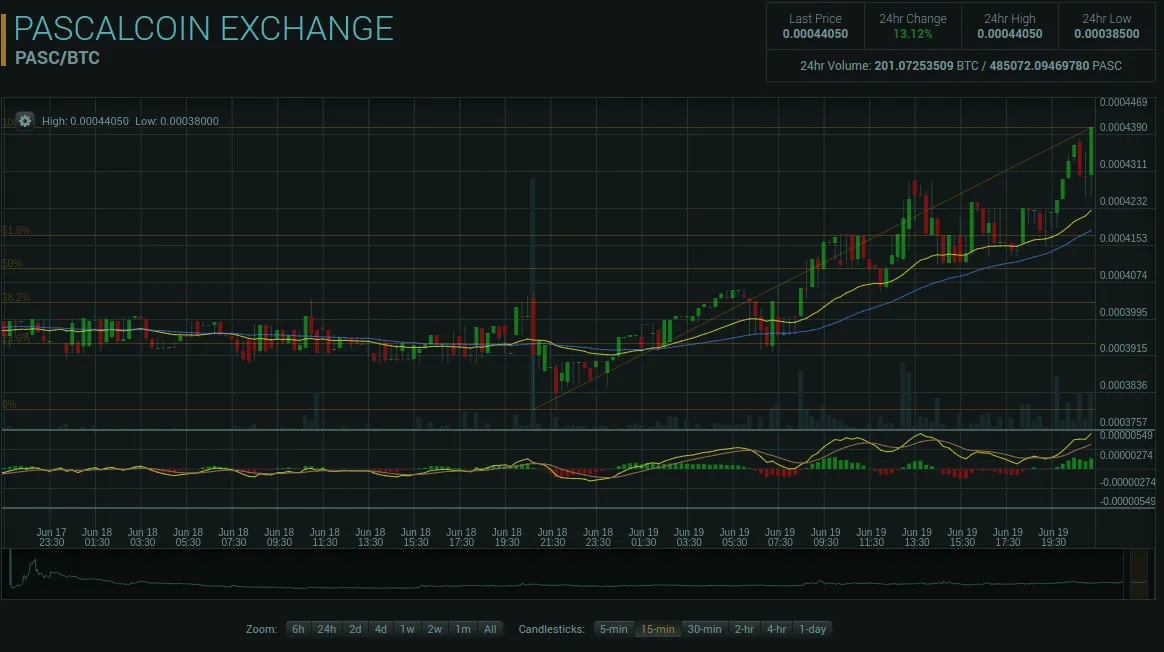Click the range selector handle in overview strip

1138,574
